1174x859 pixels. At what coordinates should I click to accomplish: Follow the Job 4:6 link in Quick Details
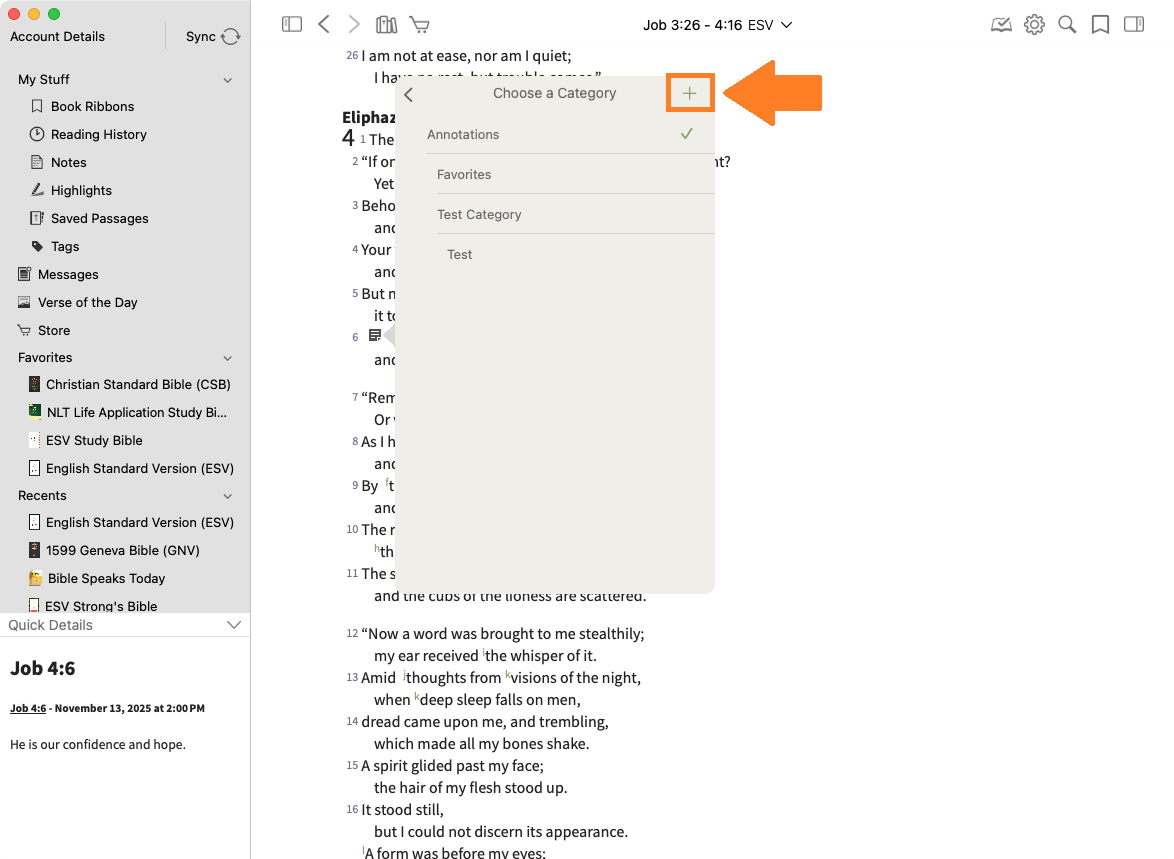point(28,708)
